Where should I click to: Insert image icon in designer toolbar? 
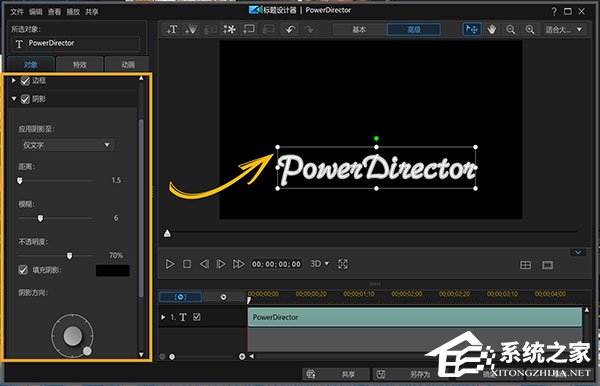[x=210, y=29]
